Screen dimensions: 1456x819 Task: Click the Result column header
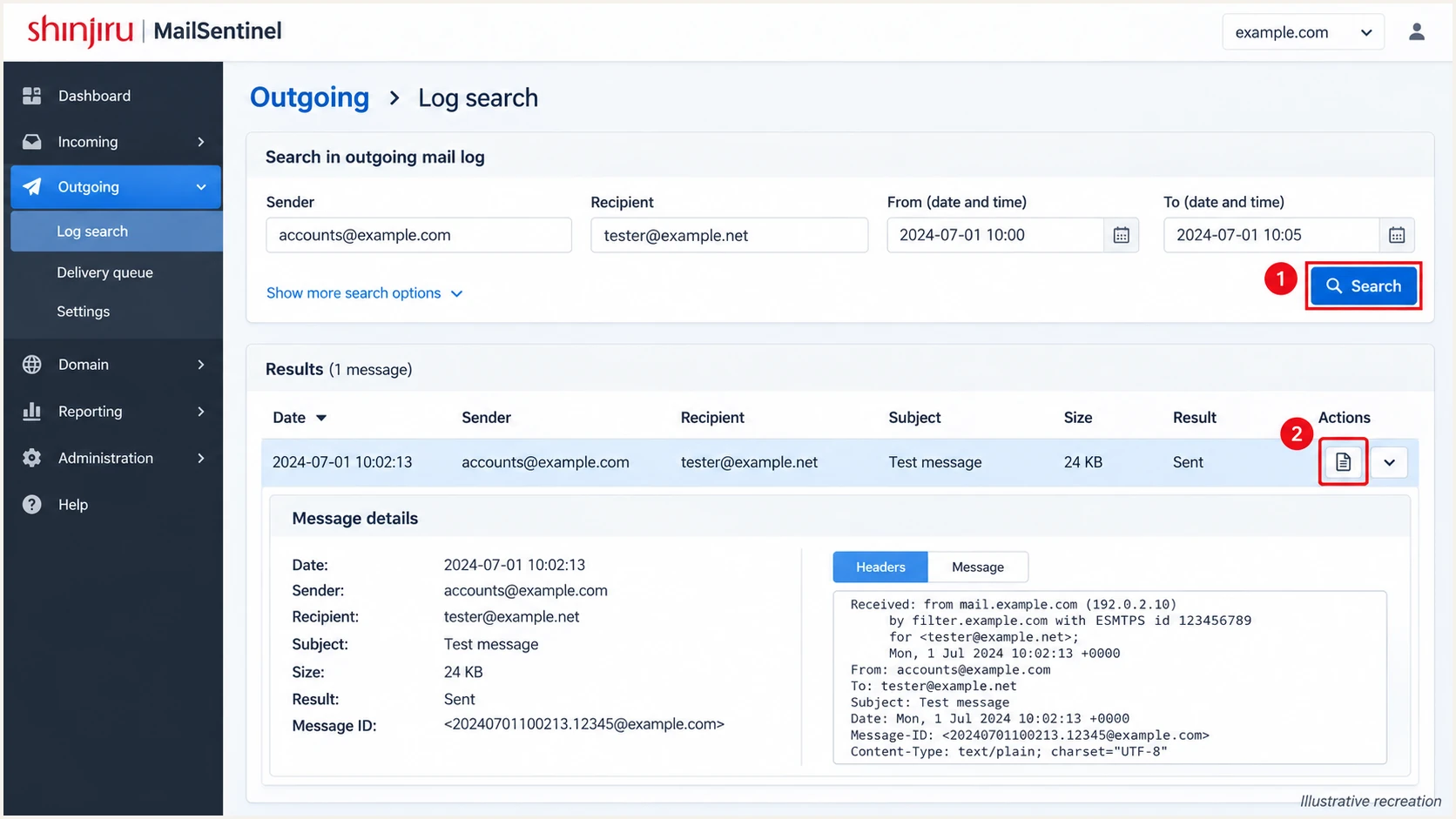pos(1194,418)
